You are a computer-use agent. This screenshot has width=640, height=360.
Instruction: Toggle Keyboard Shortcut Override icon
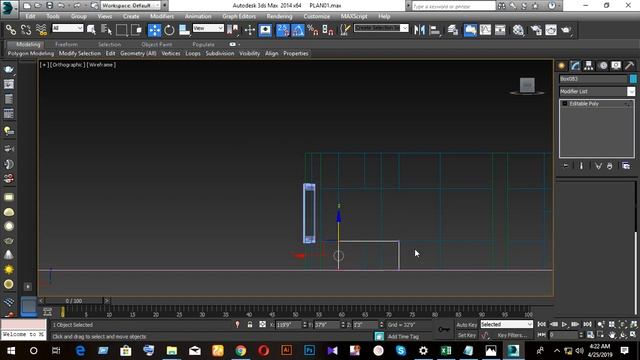pos(265,30)
